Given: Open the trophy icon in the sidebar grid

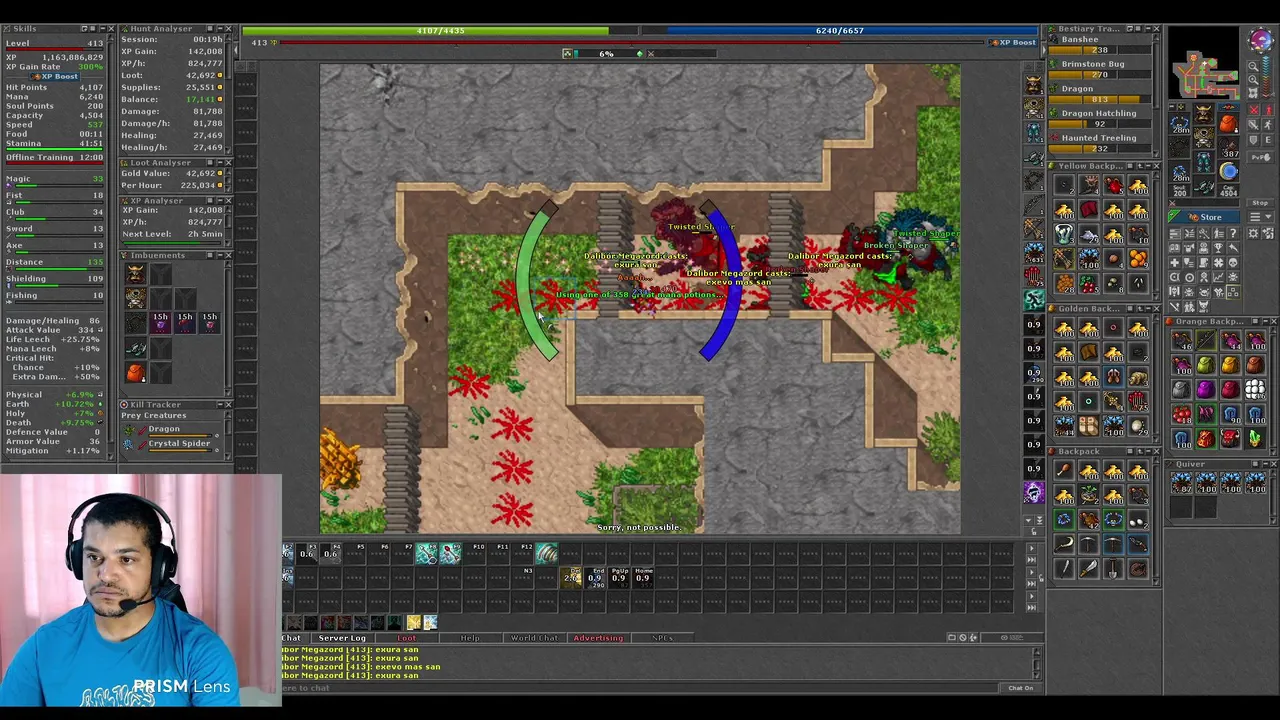Looking at the screenshot, I should click(x=1218, y=247).
